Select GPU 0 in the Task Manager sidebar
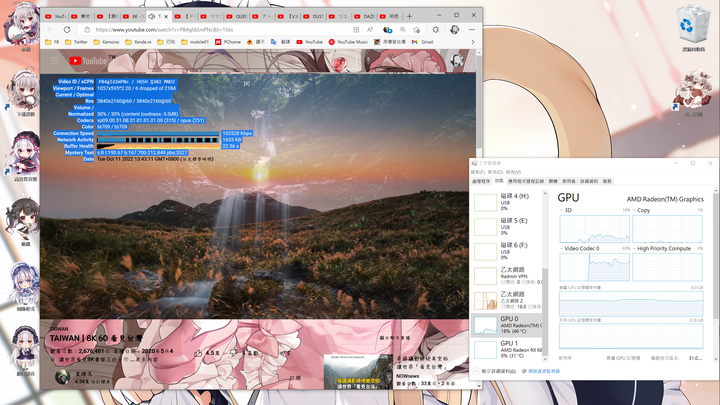 click(x=507, y=325)
